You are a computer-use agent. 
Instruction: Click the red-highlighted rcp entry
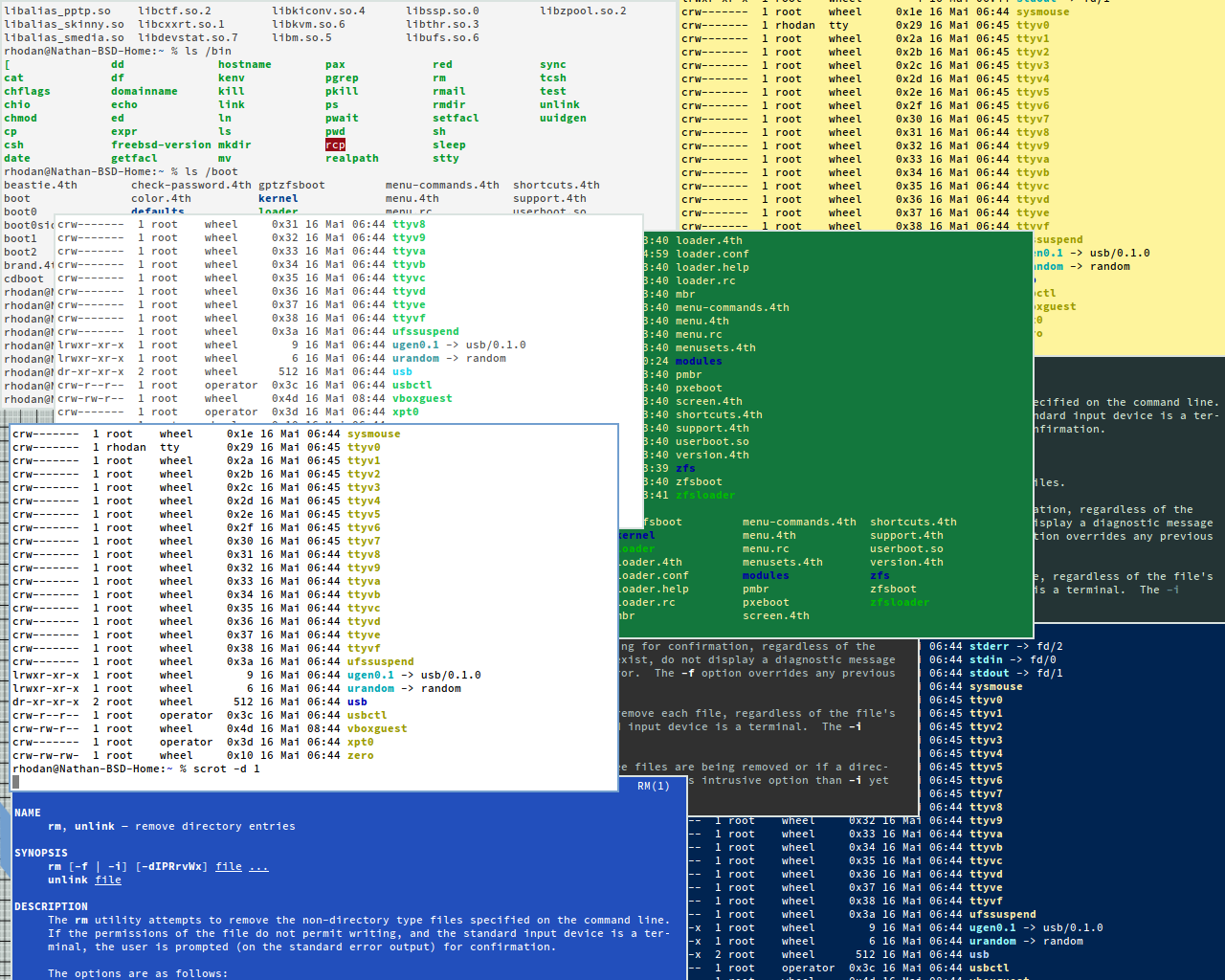coord(335,145)
